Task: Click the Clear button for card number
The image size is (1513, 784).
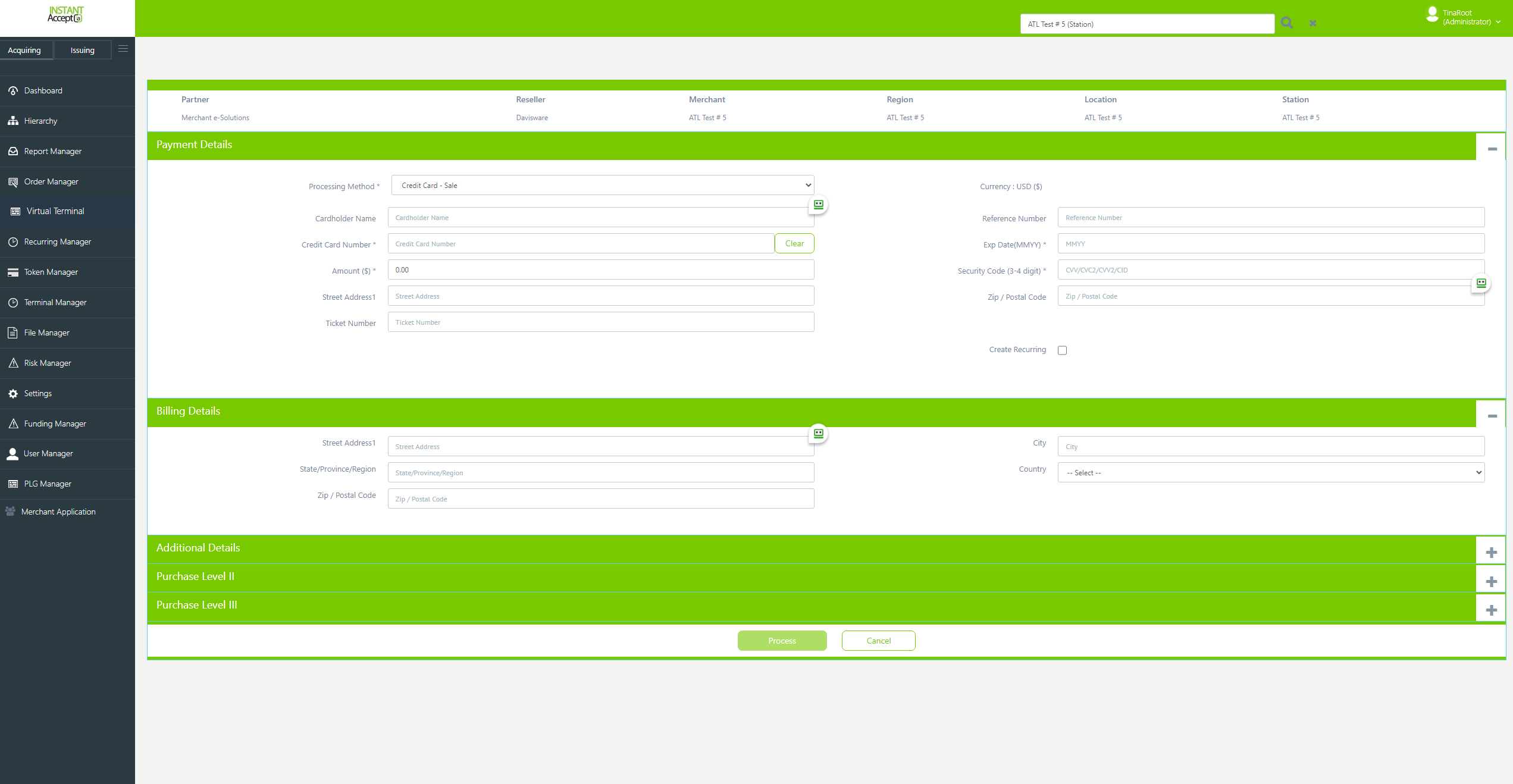Action: click(x=794, y=244)
